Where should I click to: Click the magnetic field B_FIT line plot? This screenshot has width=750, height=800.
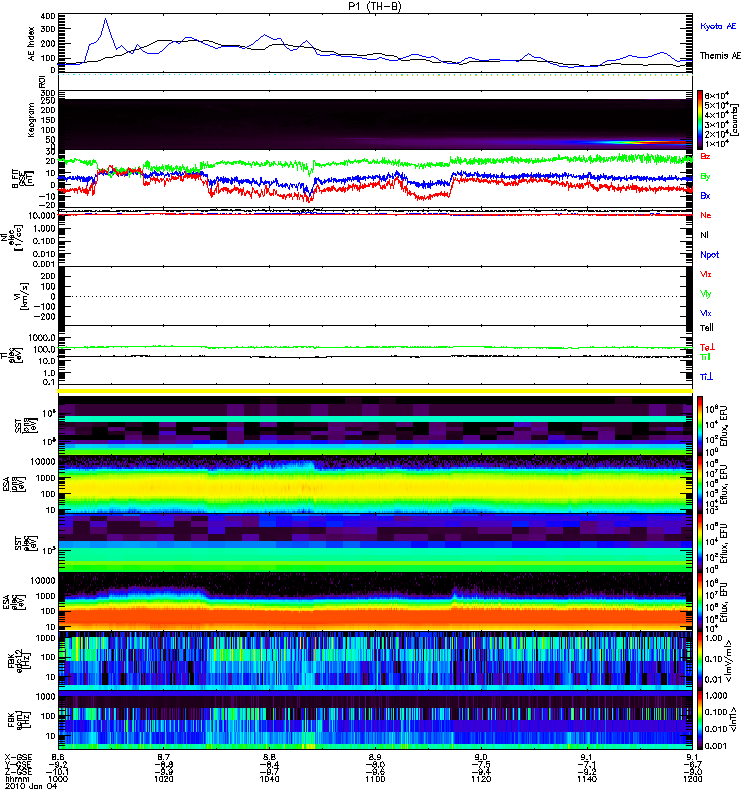point(375,180)
